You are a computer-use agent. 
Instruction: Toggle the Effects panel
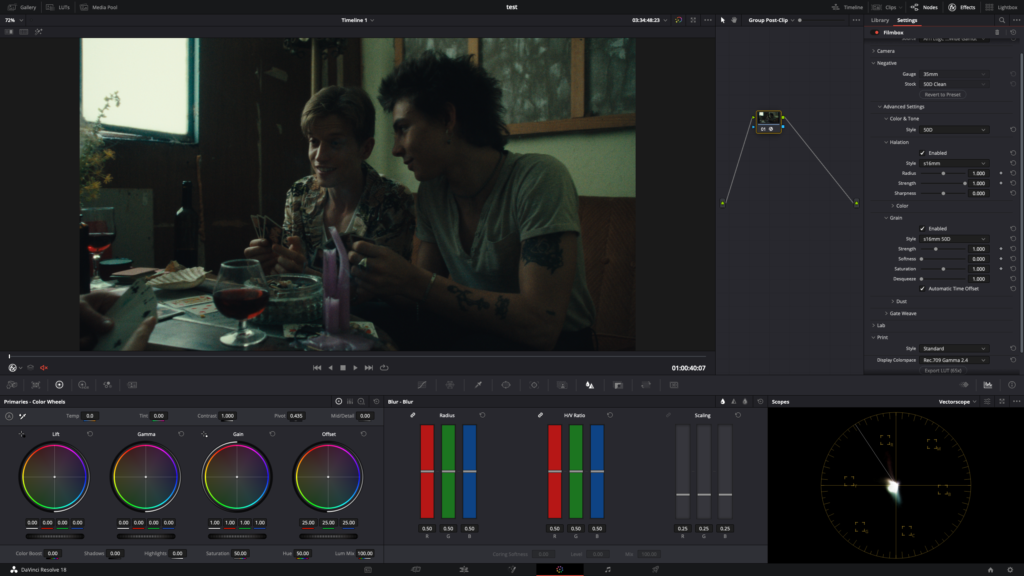coord(962,7)
